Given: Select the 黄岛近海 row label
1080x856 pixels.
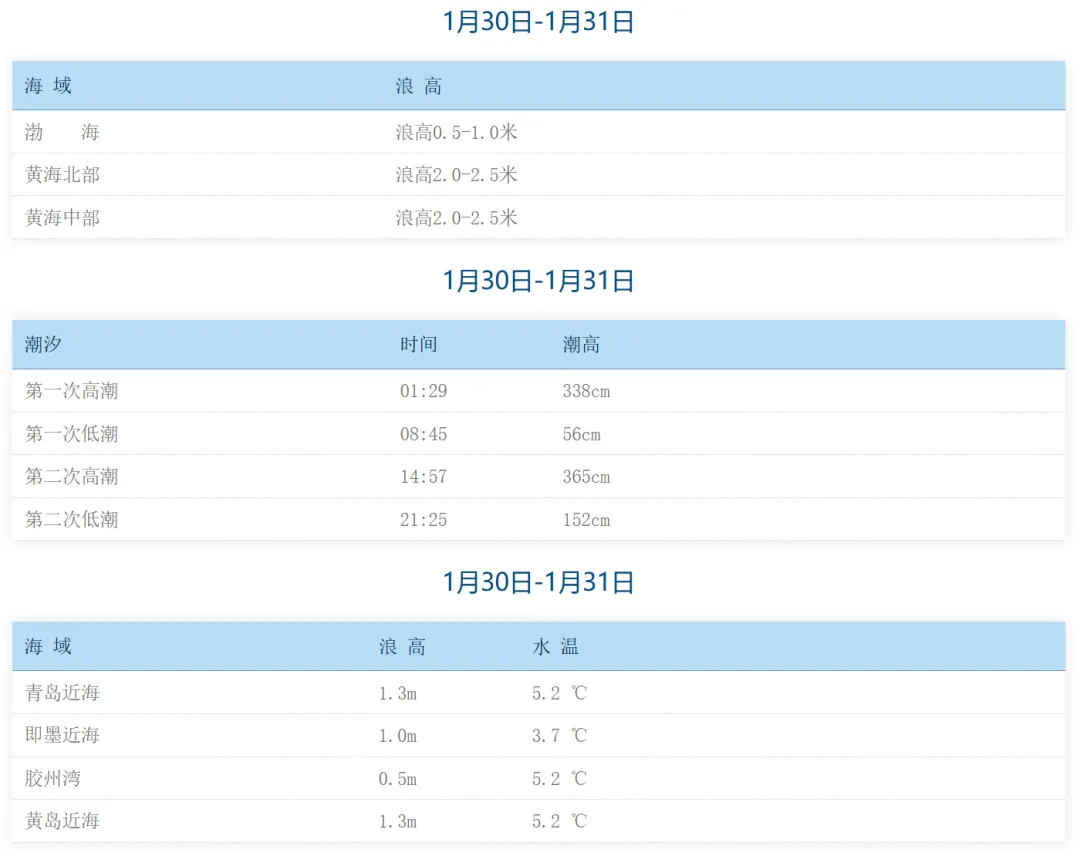Looking at the screenshot, I should 63,821.
